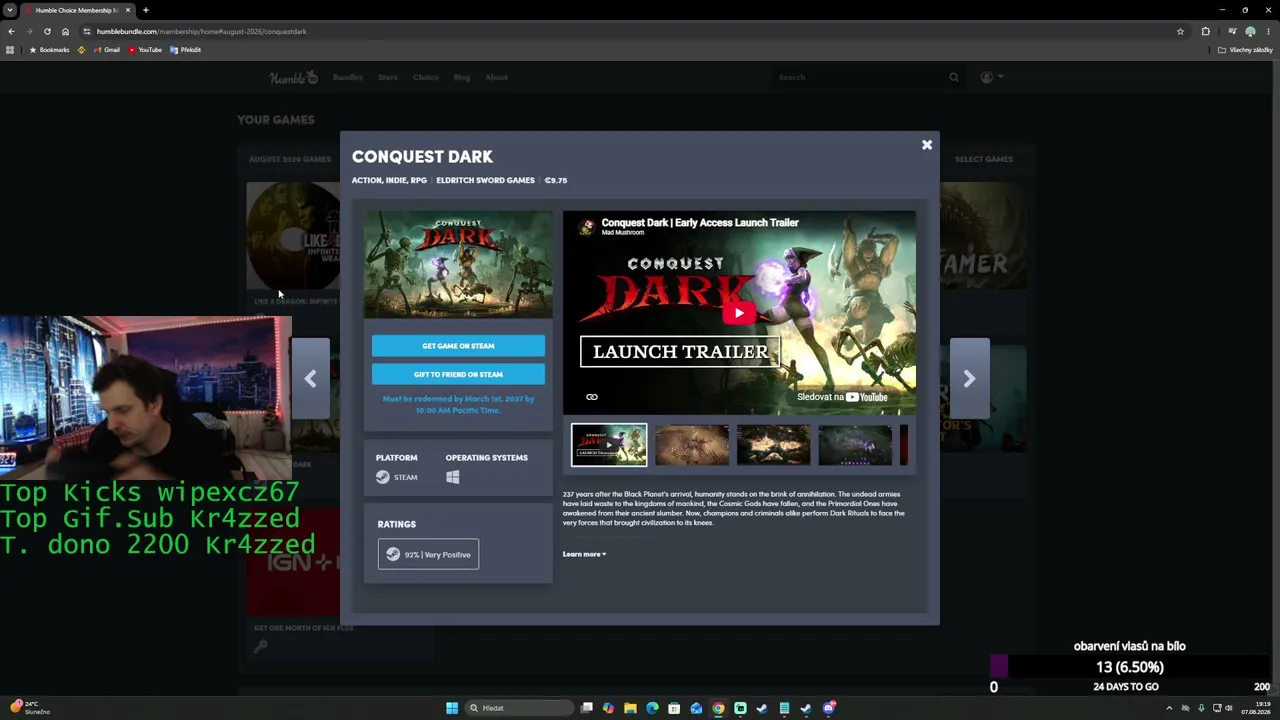This screenshot has width=1280, height=720.
Task: Open Chrome profile avatar
Action: coord(1250,31)
